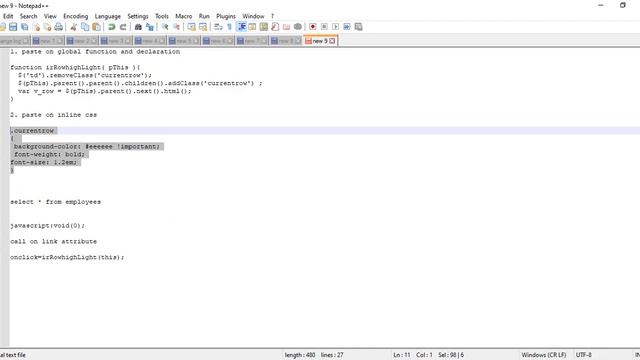Toggle the highlighted Indent Guide icon

click(x=241, y=27)
